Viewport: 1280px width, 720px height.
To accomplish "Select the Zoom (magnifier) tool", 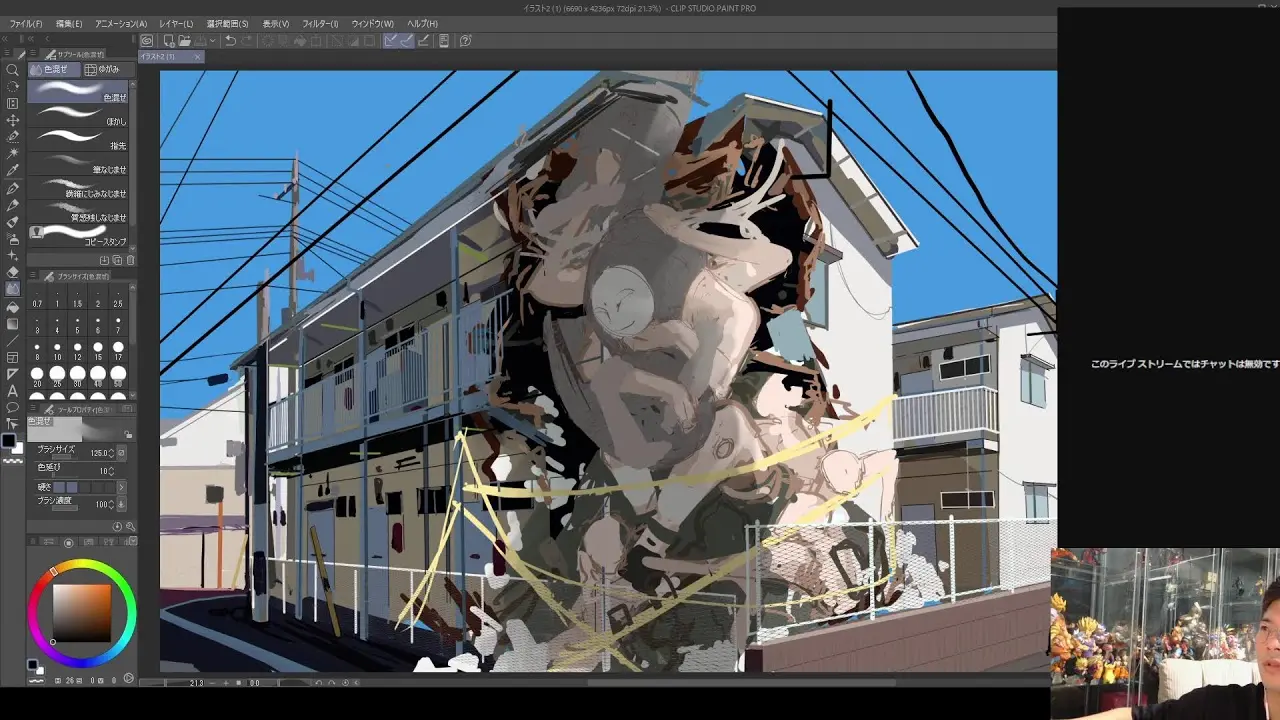I will pos(12,70).
